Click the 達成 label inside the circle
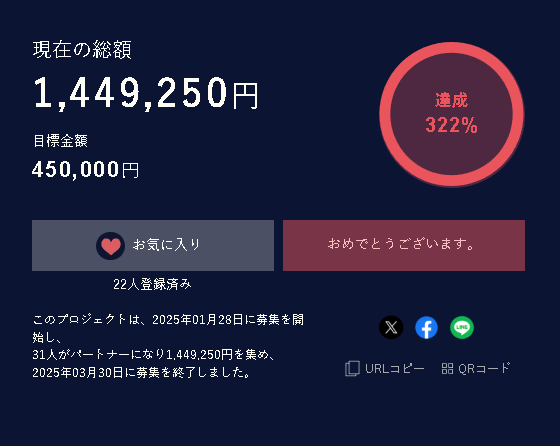Image resolution: width=560 pixels, height=446 pixels. click(x=451, y=100)
